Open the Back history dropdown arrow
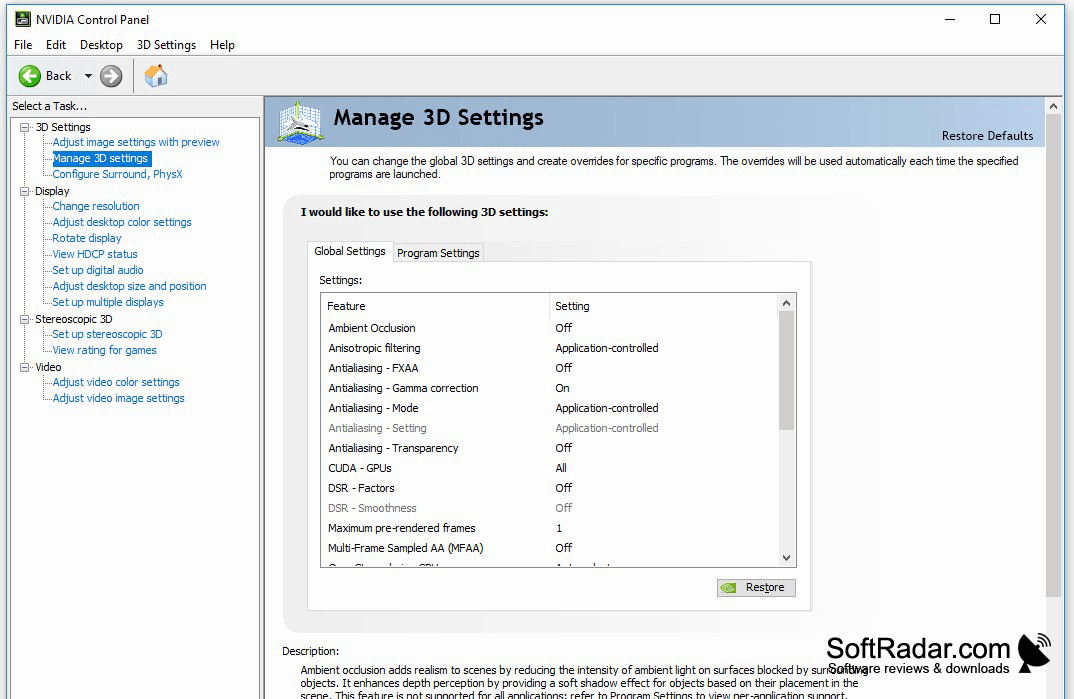This screenshot has height=699, width=1074. [88, 76]
